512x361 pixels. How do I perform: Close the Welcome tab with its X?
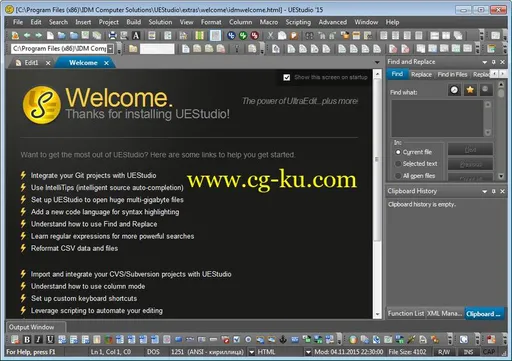point(106,63)
